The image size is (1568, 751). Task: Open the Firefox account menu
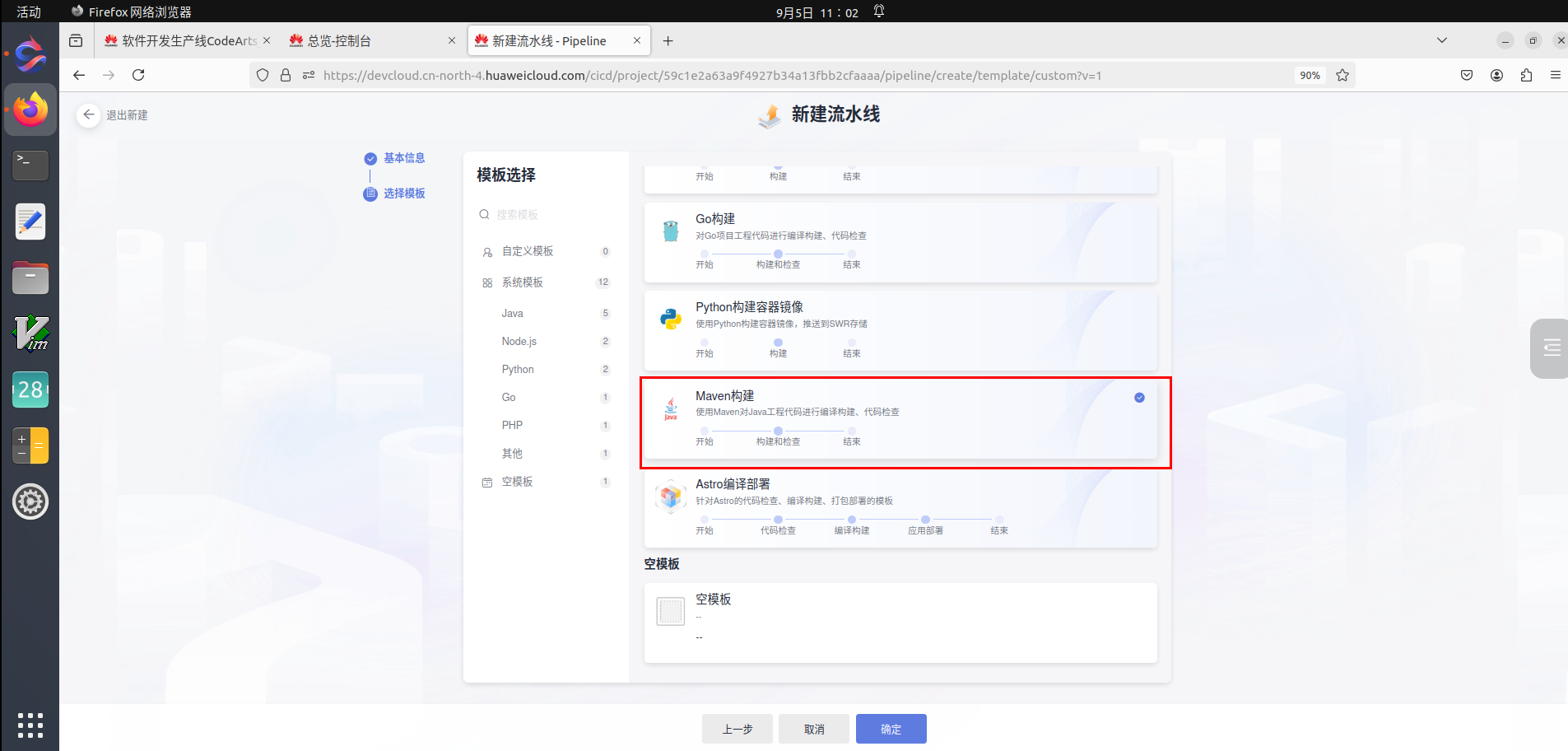pyautogui.click(x=1496, y=75)
